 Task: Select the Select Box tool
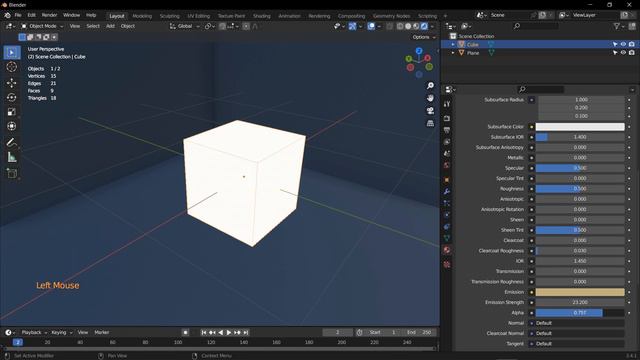[x=12, y=53]
